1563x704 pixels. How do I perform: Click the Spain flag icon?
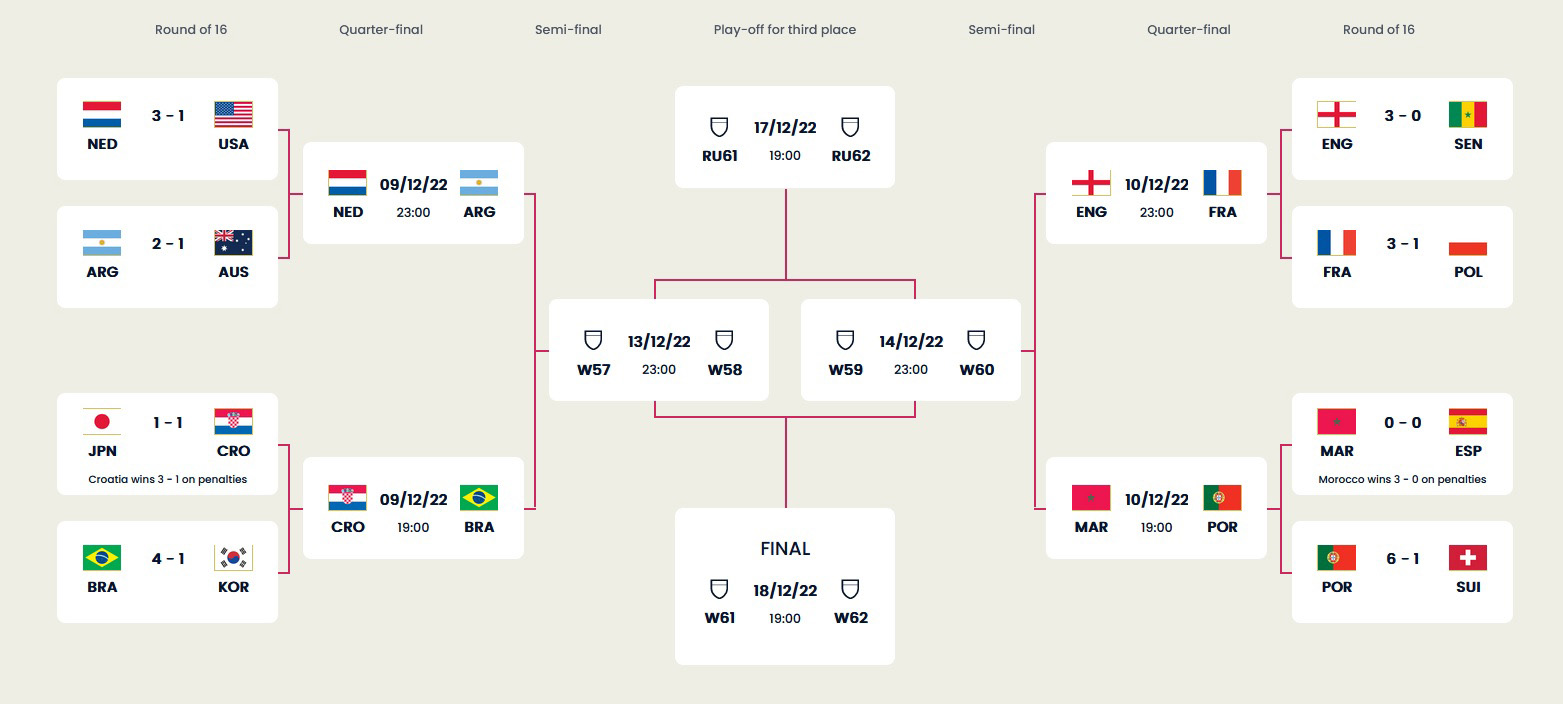[x=1467, y=422]
